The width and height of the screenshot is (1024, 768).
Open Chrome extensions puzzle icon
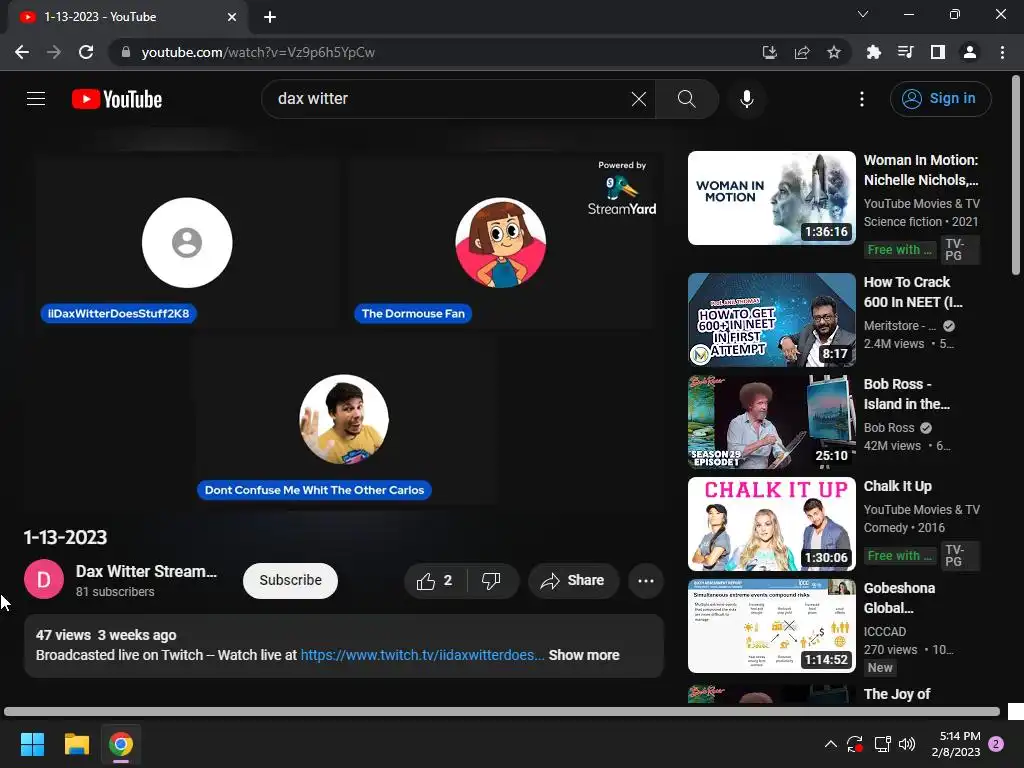click(873, 52)
